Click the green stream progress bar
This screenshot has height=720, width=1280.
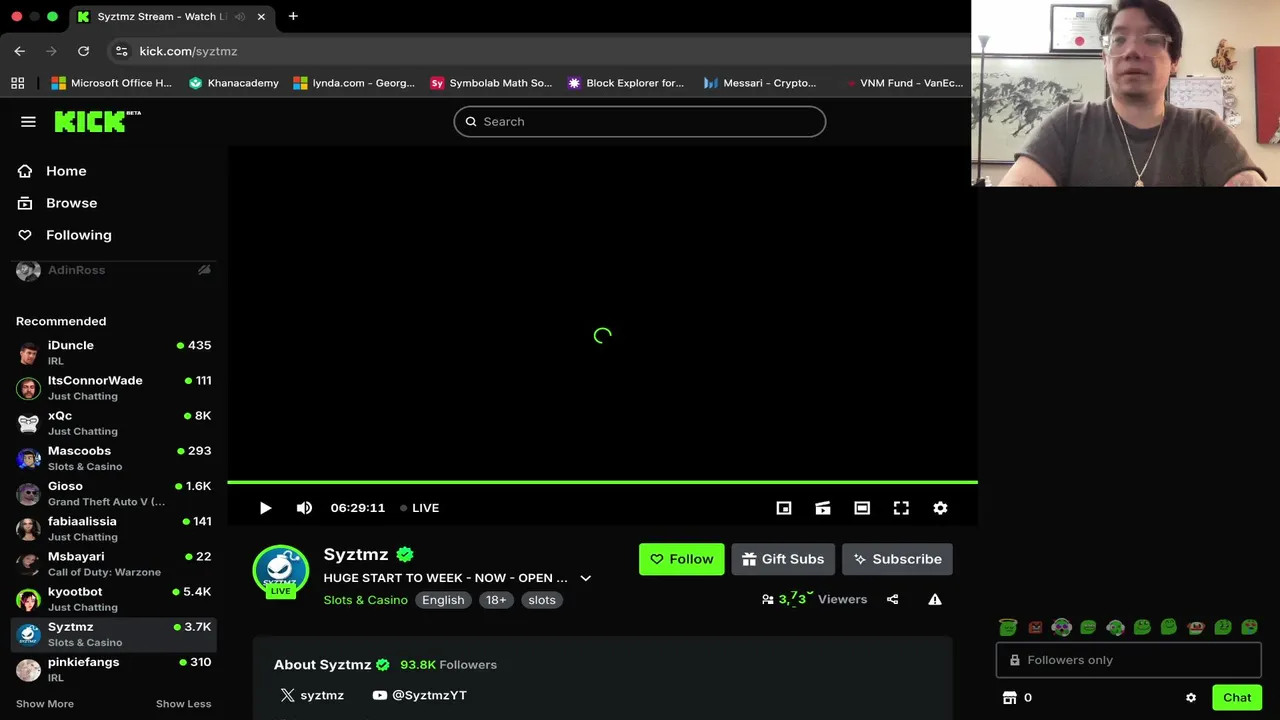click(x=602, y=483)
